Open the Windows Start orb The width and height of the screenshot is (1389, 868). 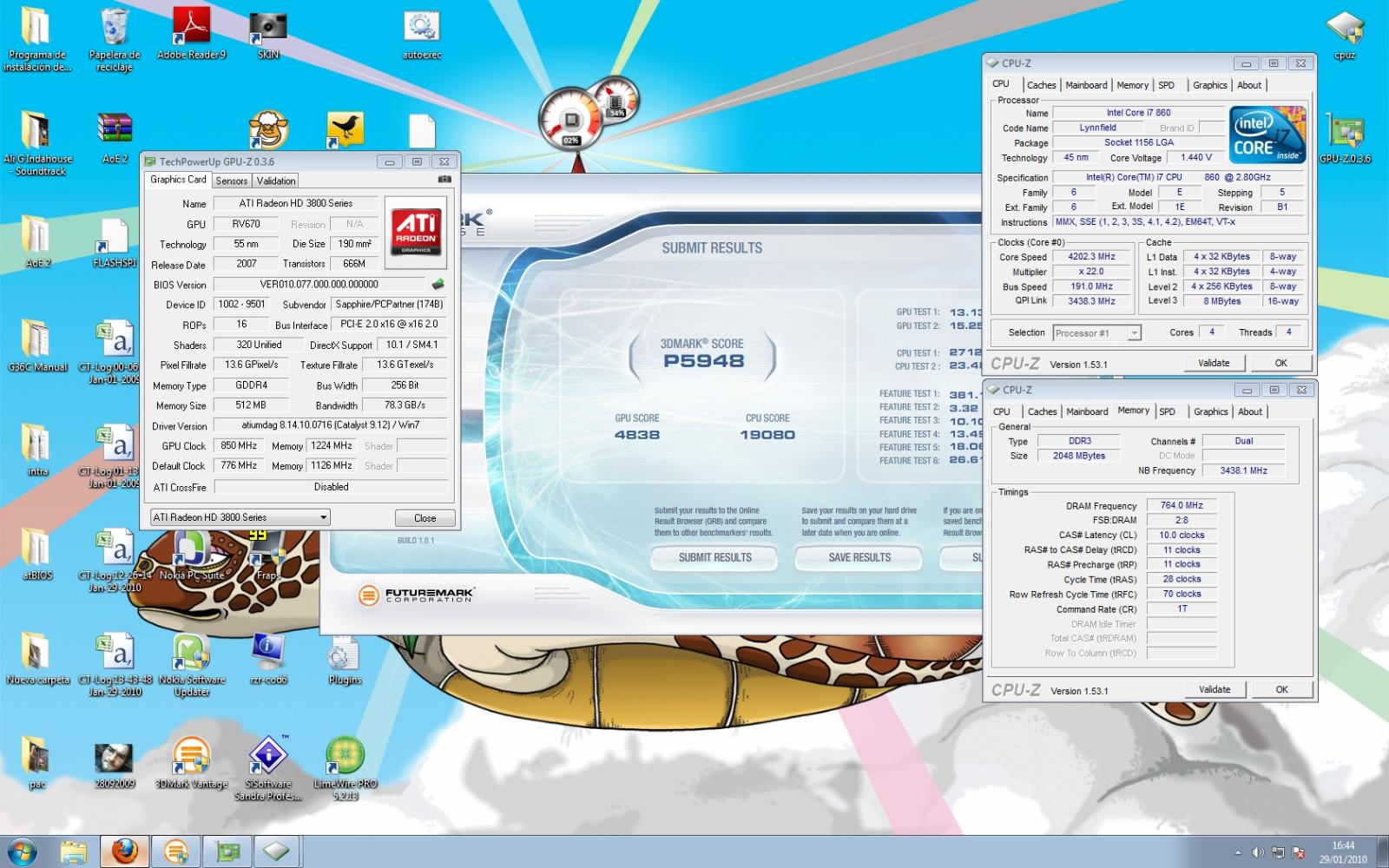21,852
